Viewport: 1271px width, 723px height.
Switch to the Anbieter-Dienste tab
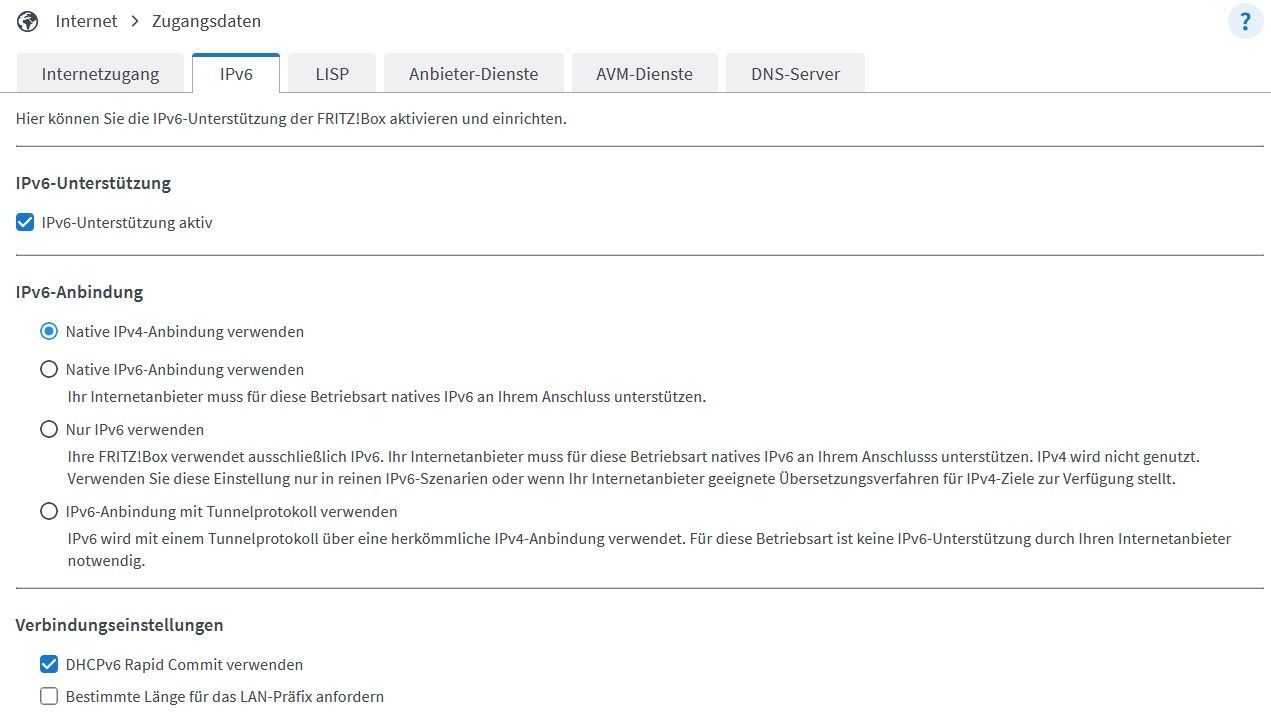tap(474, 74)
